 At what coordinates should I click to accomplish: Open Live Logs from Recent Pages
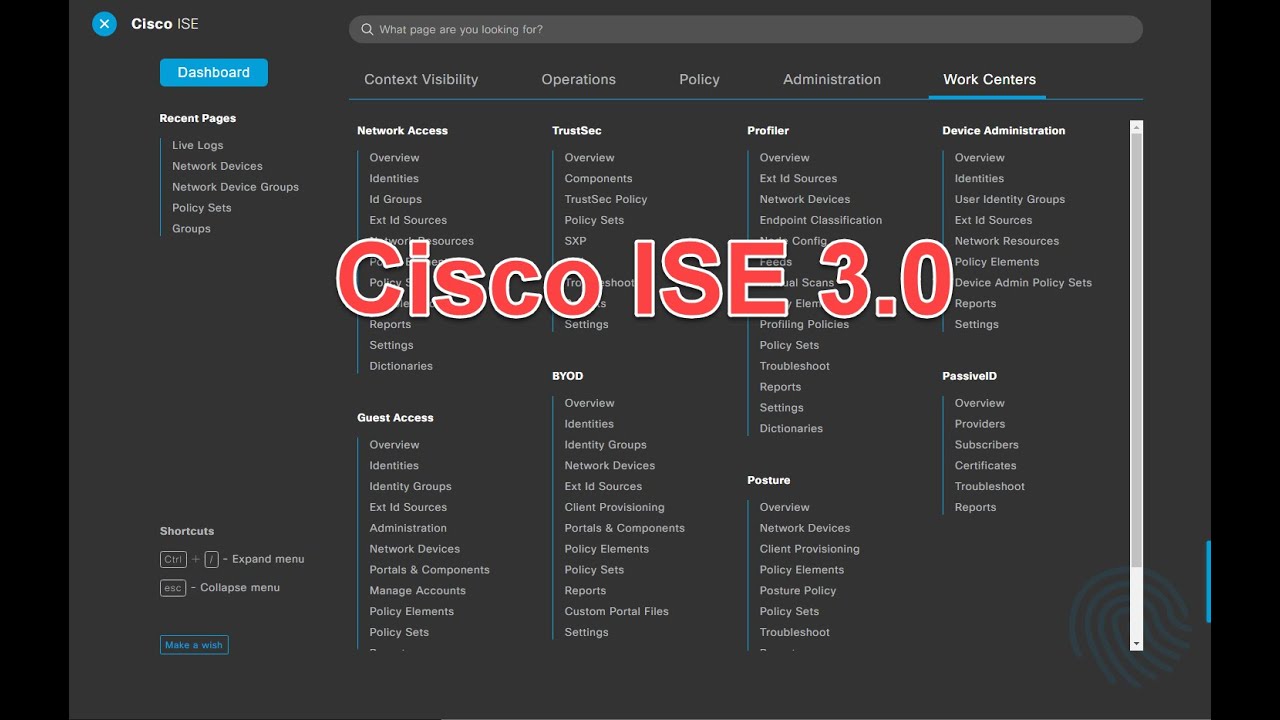click(x=198, y=145)
